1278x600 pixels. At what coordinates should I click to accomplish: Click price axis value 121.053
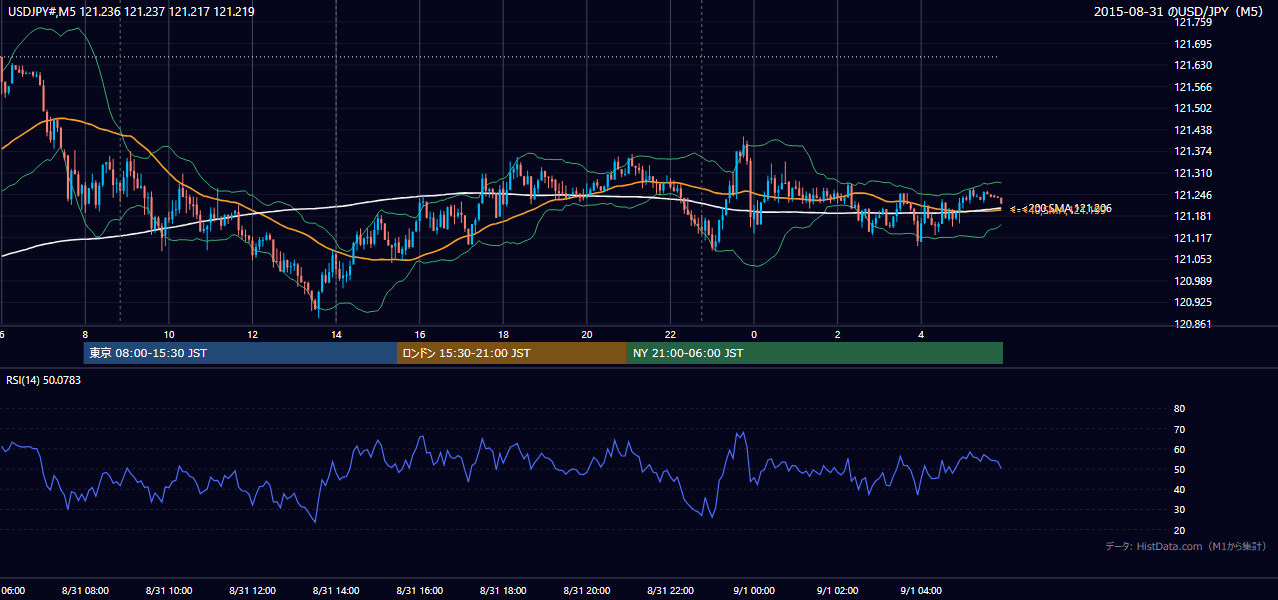coord(1192,259)
